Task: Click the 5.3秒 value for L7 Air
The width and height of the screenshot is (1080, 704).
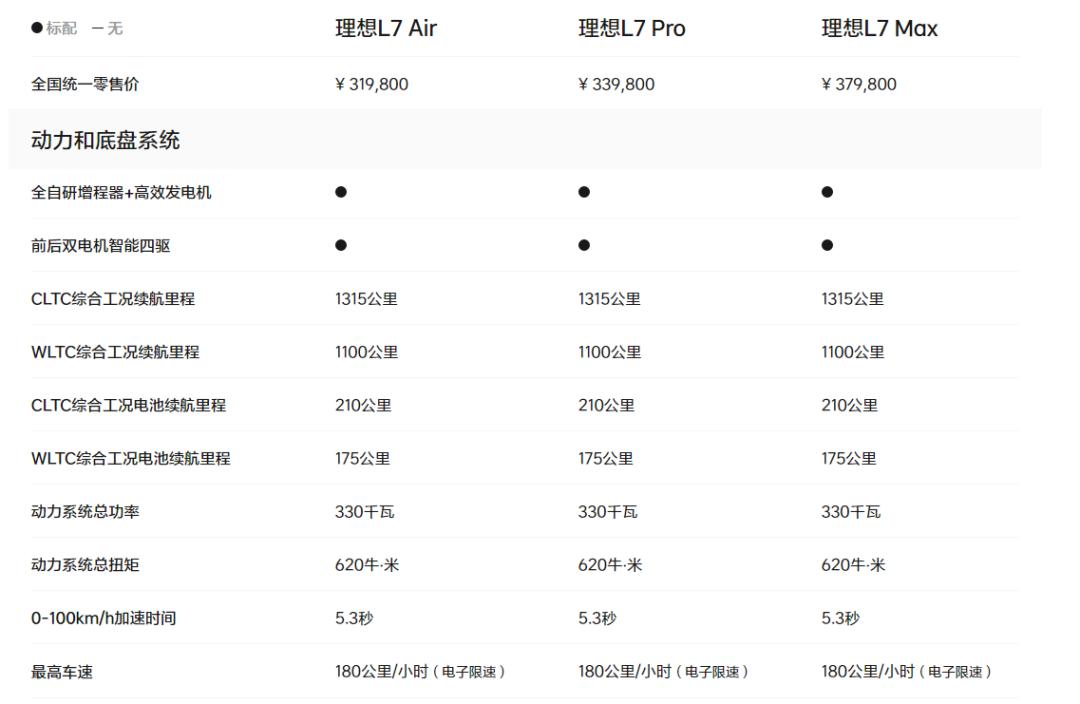Action: (355, 618)
